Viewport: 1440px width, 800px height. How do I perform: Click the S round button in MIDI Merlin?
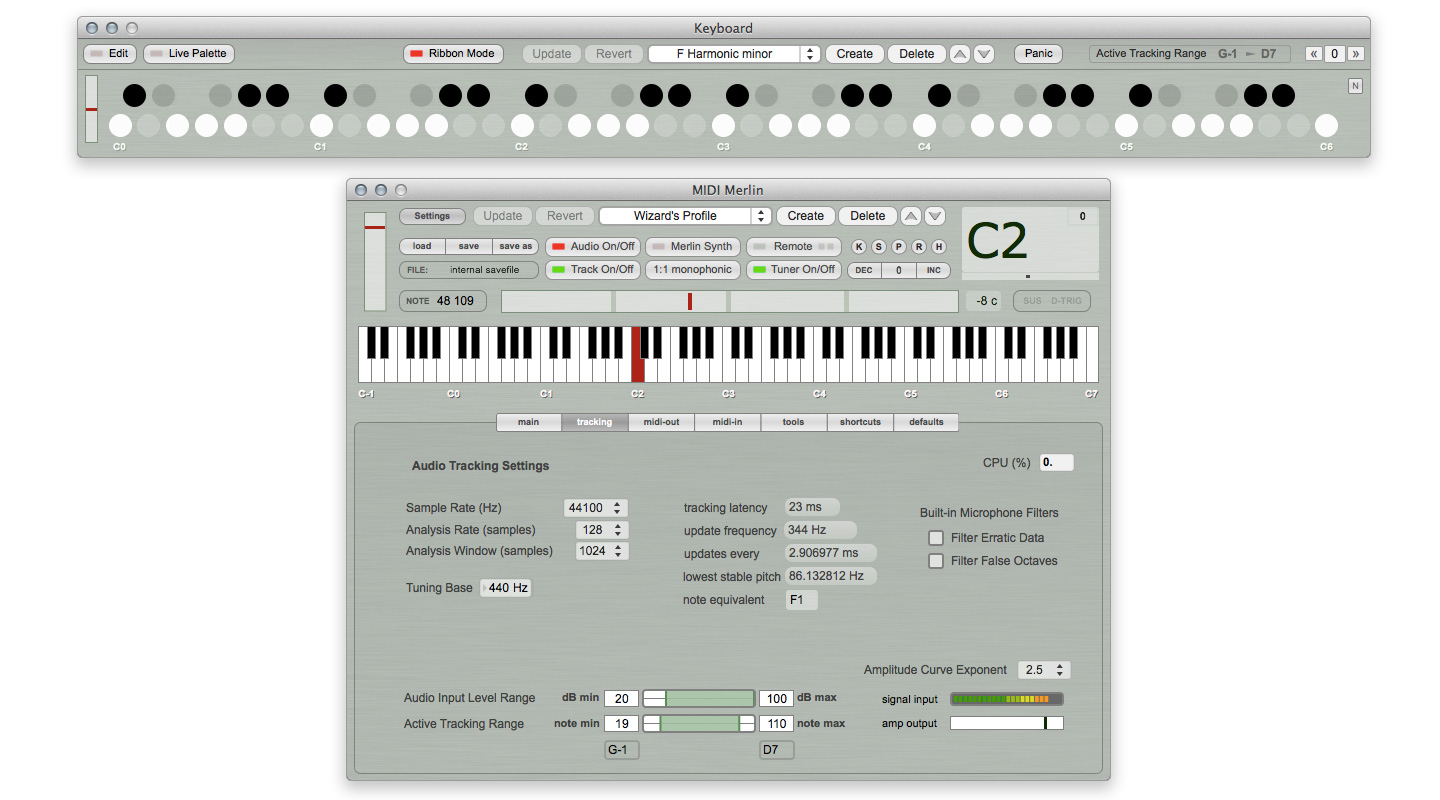click(x=879, y=247)
